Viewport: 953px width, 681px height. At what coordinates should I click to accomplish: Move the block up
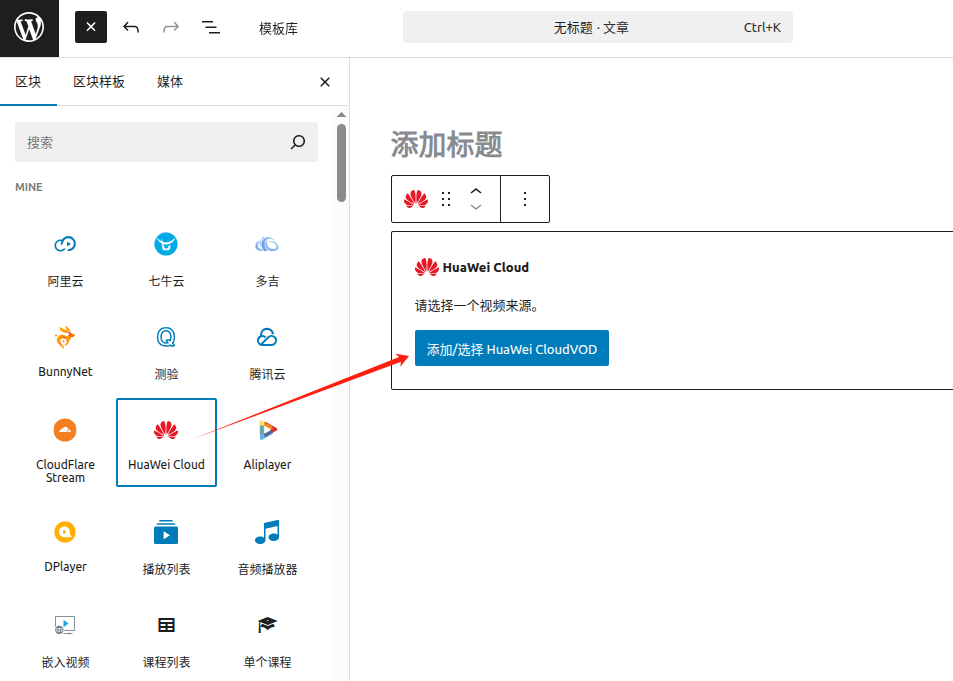(x=476, y=191)
